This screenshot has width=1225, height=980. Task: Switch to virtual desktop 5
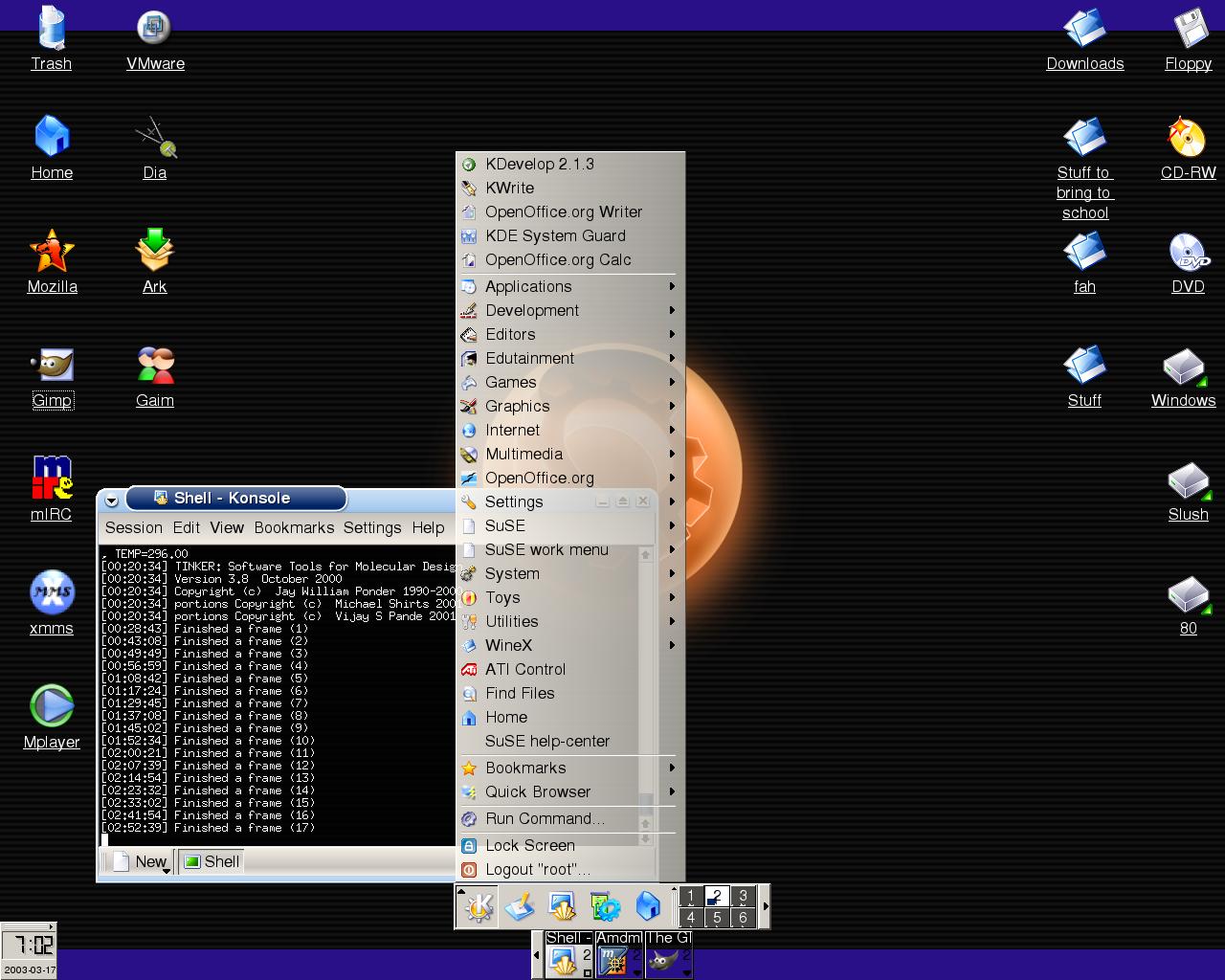coord(717,918)
